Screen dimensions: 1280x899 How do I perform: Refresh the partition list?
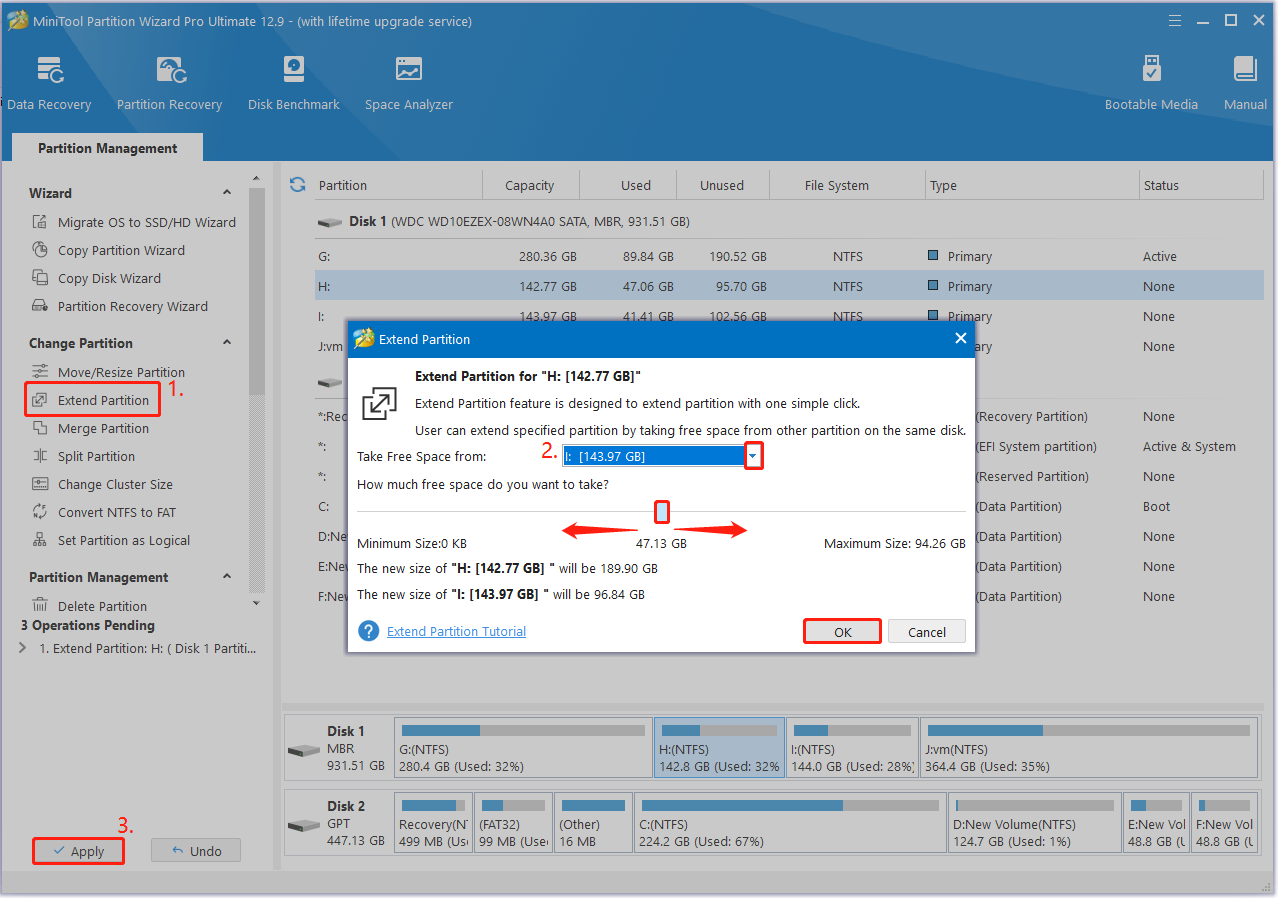tap(297, 185)
